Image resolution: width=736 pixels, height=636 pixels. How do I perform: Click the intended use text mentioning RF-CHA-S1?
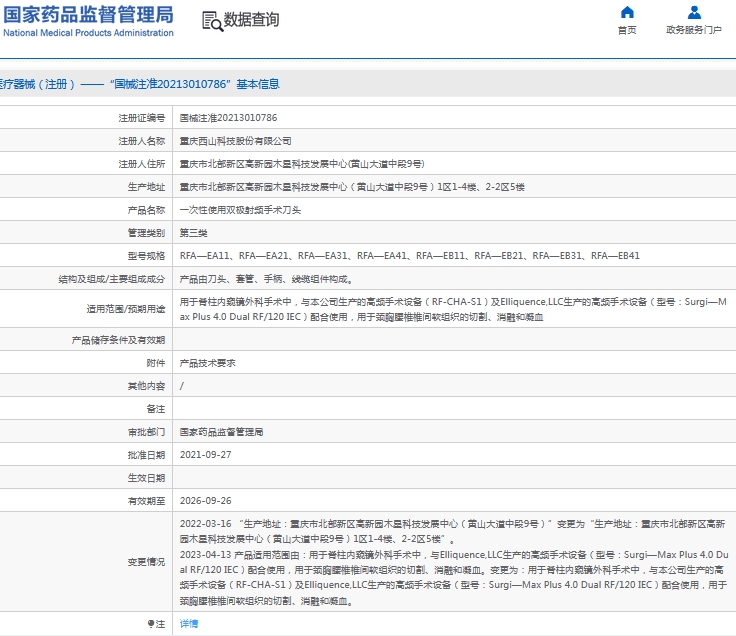click(x=453, y=309)
